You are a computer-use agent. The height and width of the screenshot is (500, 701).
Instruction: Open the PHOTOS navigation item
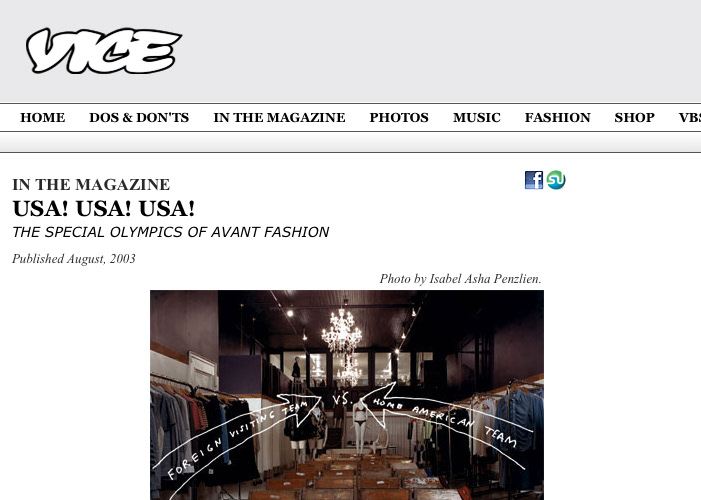[x=399, y=118]
